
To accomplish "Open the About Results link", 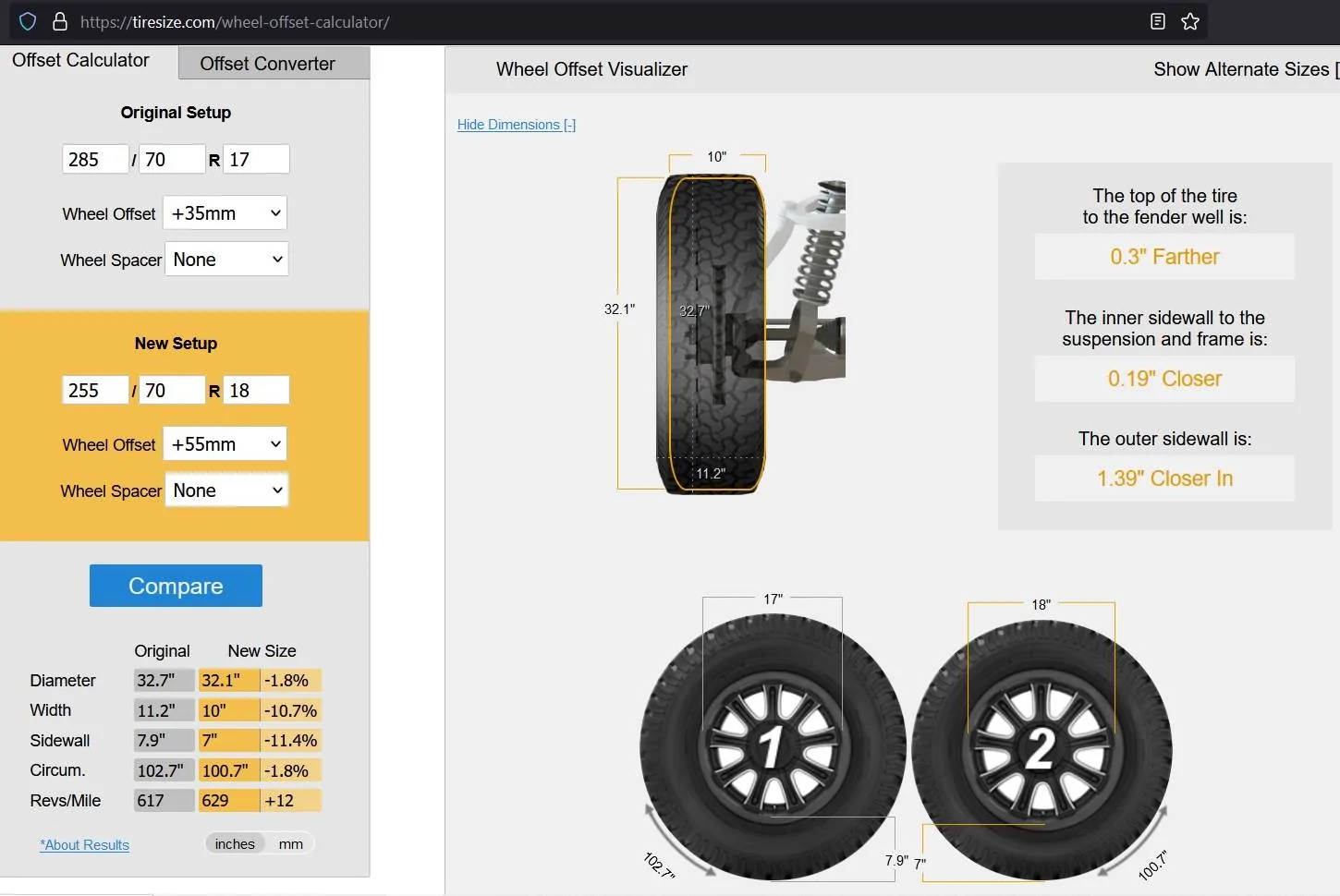I will click(84, 844).
